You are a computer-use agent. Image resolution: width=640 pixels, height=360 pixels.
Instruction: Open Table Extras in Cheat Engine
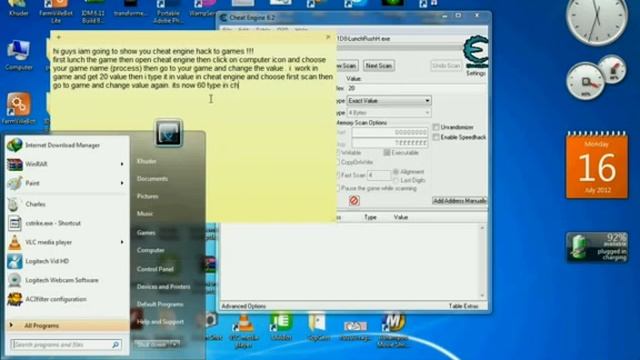(463, 306)
